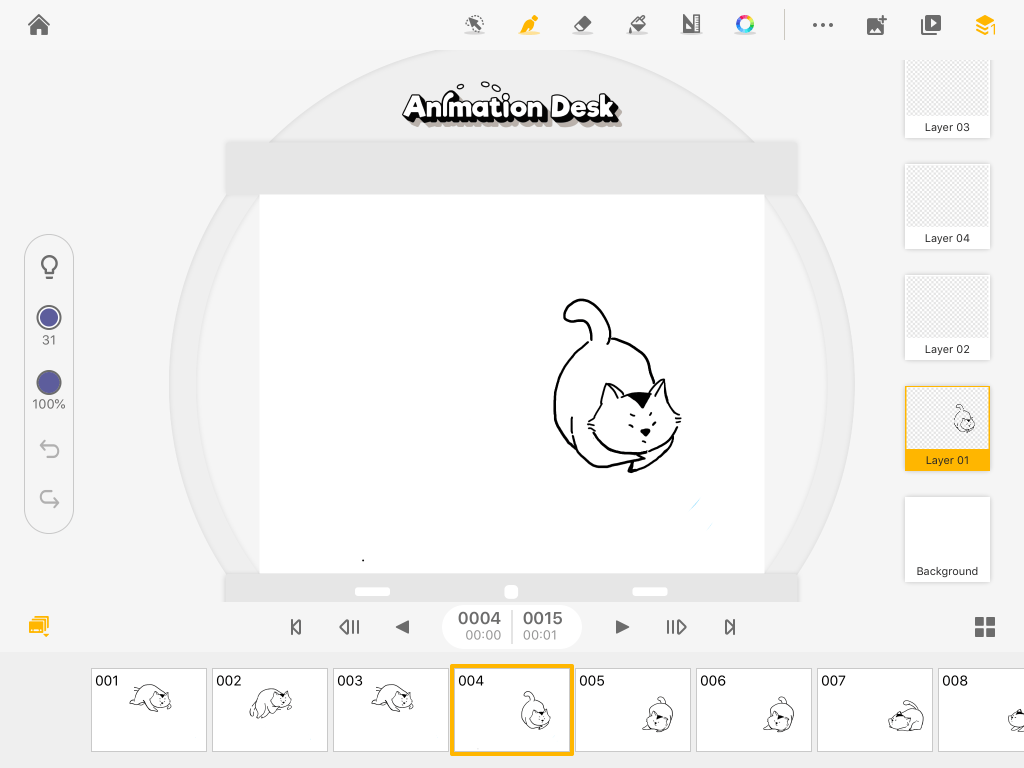1024x768 pixels.
Task: Click the redo arrow
Action: pos(49,499)
